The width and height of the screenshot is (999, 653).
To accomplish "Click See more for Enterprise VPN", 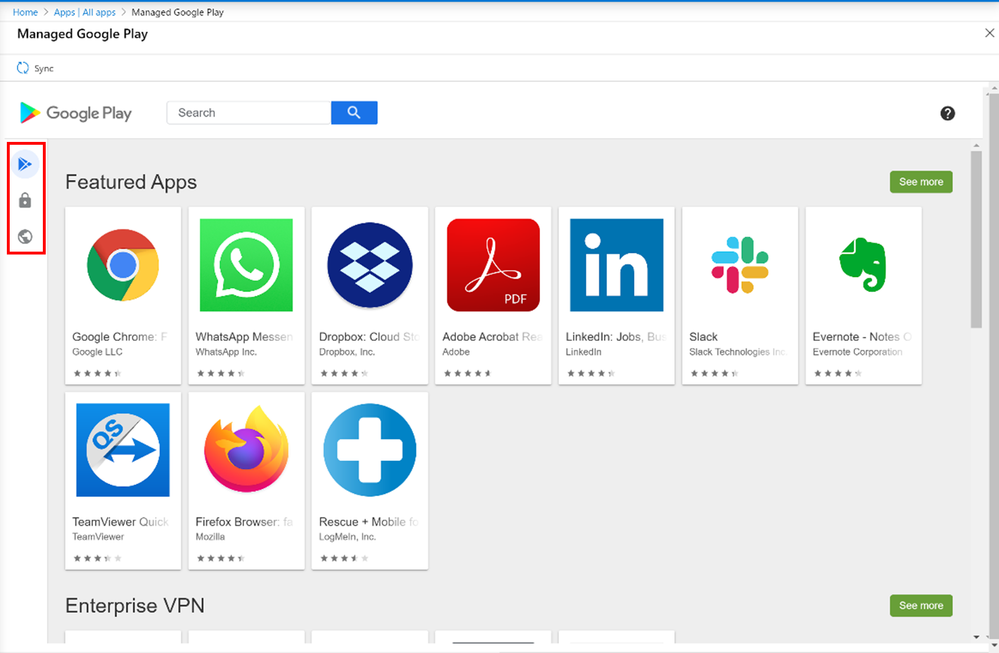I will pyautogui.click(x=921, y=606).
